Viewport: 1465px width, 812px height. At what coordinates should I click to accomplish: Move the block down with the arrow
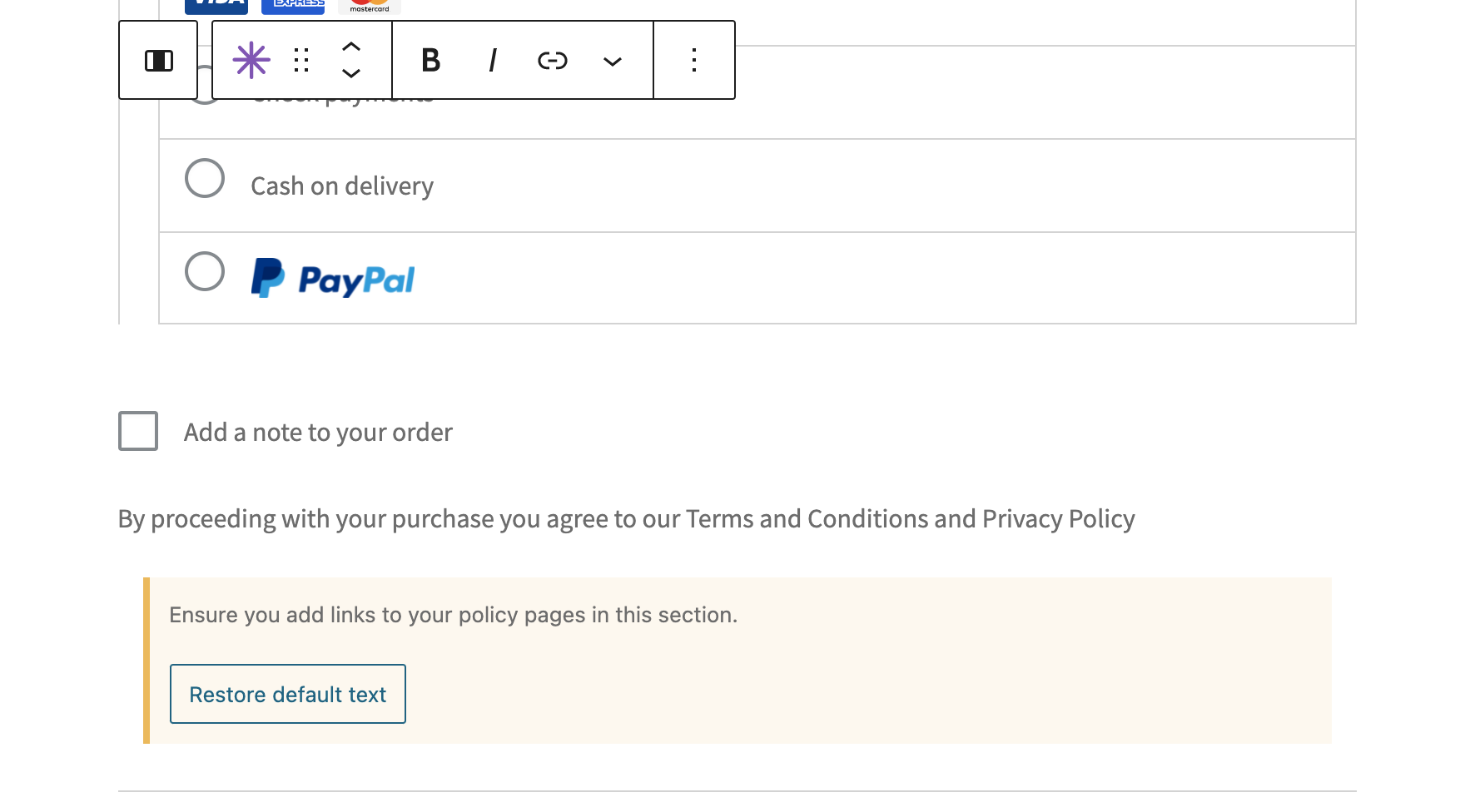tap(350, 75)
